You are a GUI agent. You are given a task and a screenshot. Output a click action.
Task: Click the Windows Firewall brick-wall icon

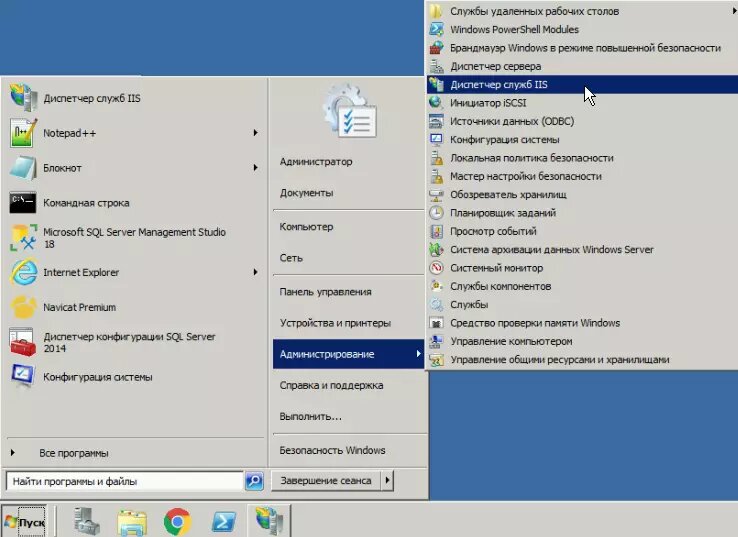(436, 48)
